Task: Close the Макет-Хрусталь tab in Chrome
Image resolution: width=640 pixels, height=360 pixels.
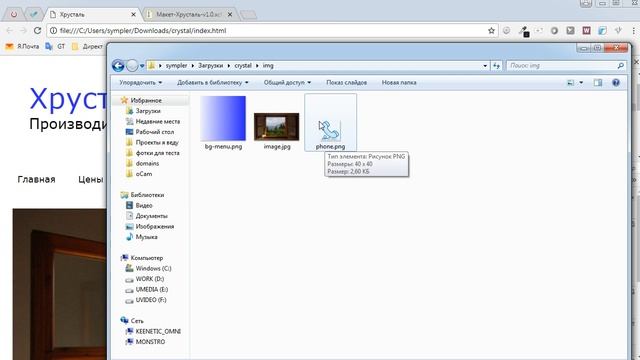Action: coord(230,14)
